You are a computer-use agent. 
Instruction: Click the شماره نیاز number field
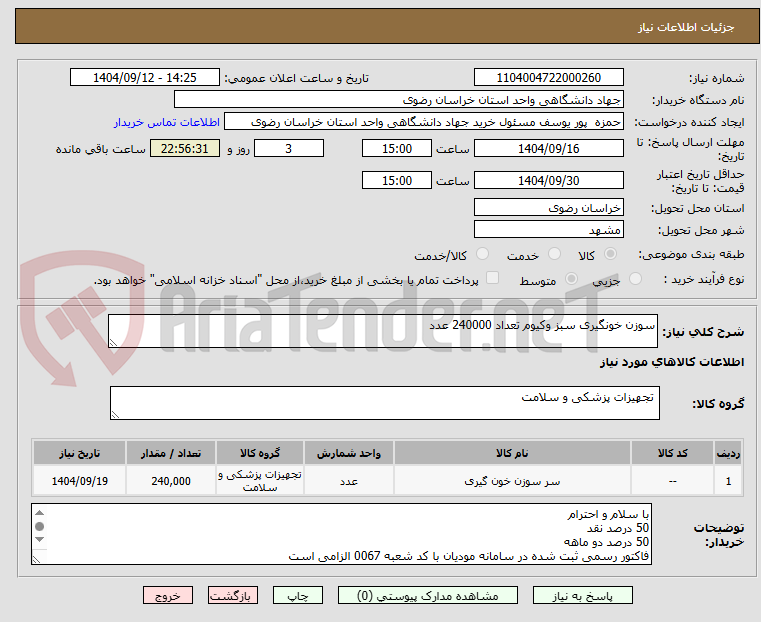point(548,78)
